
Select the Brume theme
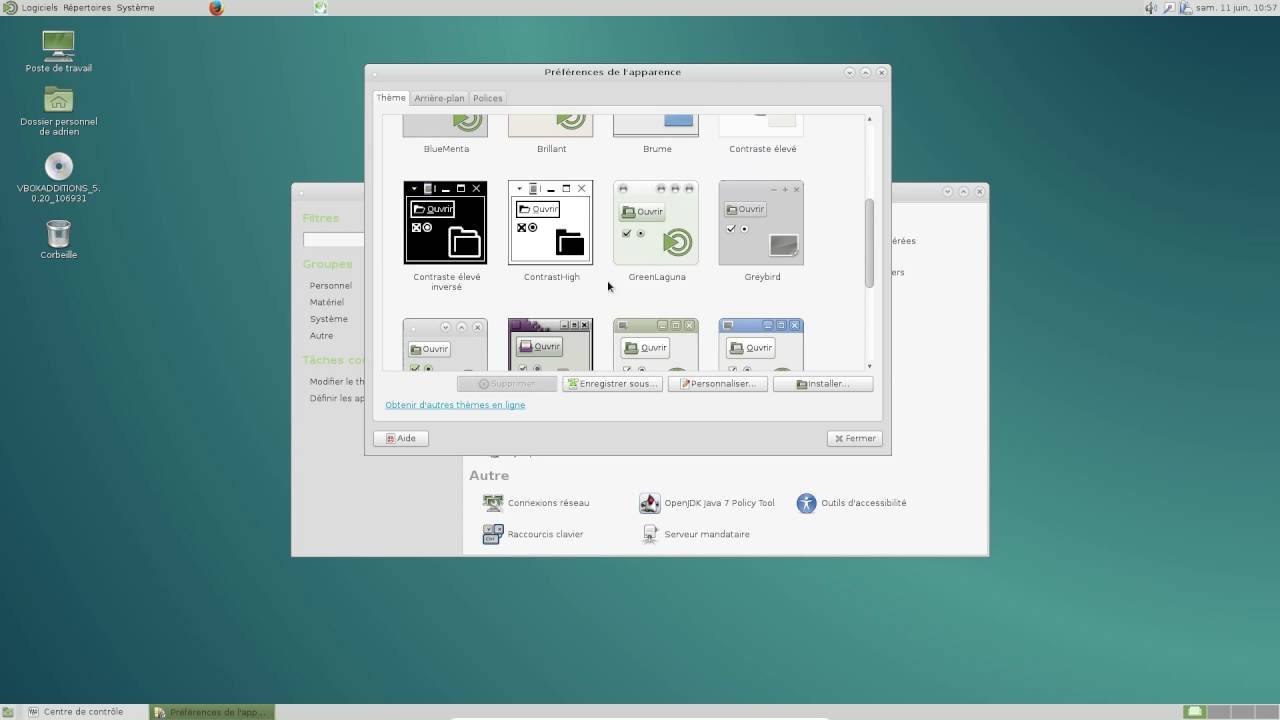click(656, 127)
